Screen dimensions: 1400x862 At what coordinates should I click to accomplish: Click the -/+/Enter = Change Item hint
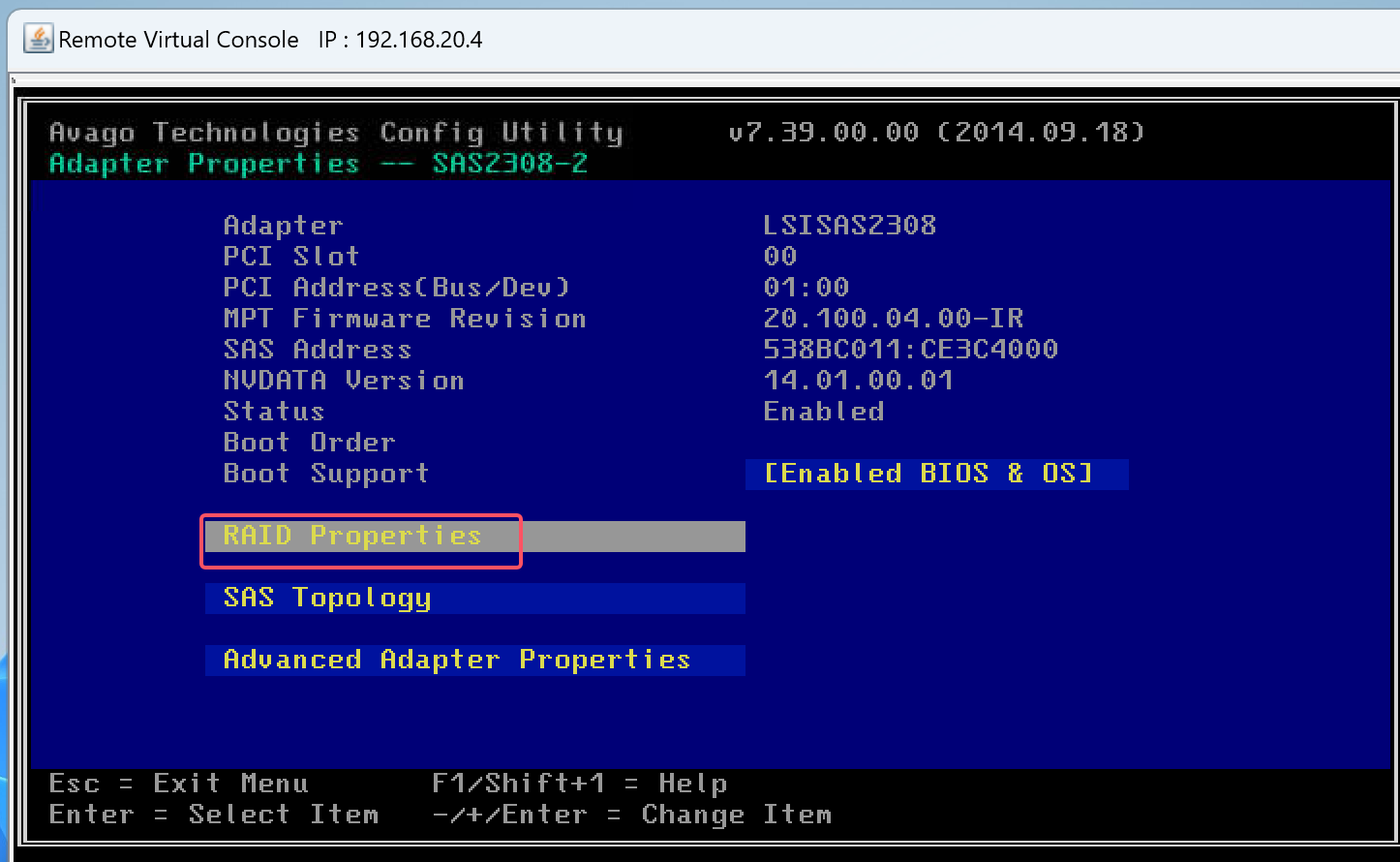tap(631, 815)
